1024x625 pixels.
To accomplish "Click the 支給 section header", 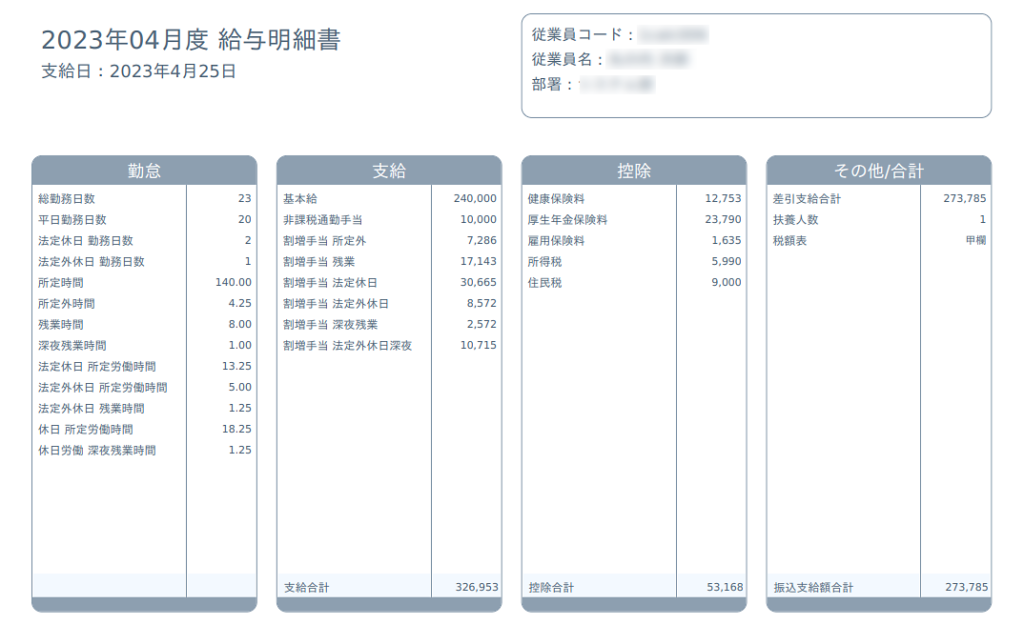I will pos(389,171).
